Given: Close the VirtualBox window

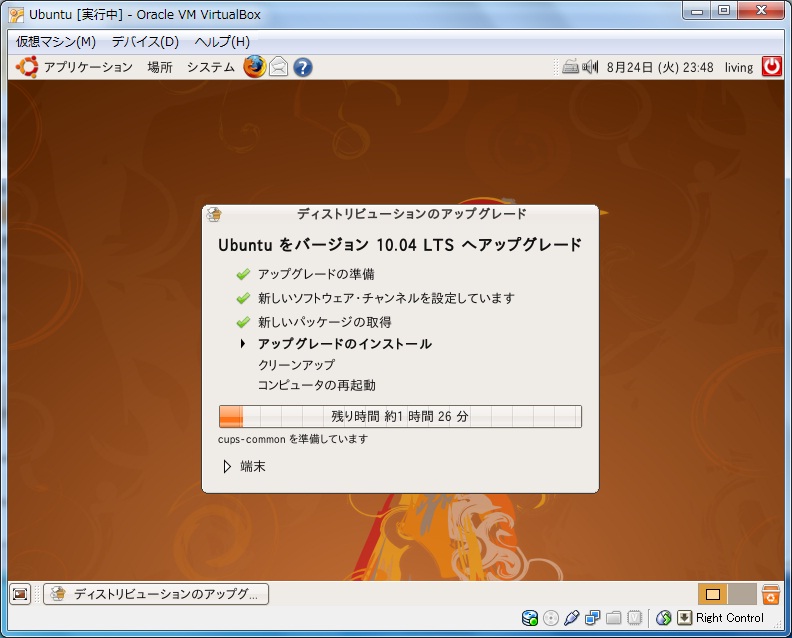Looking at the screenshot, I should [x=762, y=11].
